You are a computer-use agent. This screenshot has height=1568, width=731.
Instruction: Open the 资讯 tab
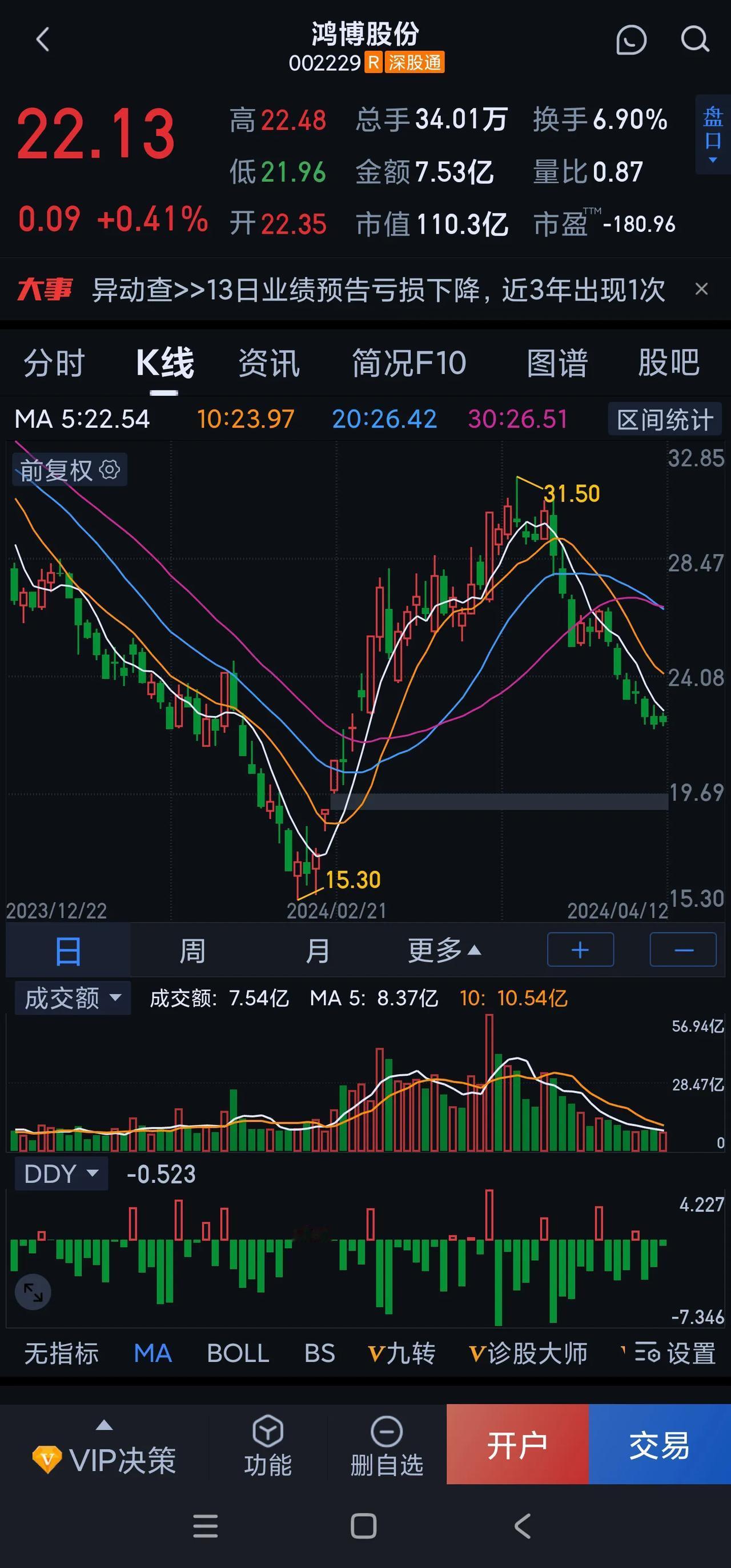[x=268, y=363]
